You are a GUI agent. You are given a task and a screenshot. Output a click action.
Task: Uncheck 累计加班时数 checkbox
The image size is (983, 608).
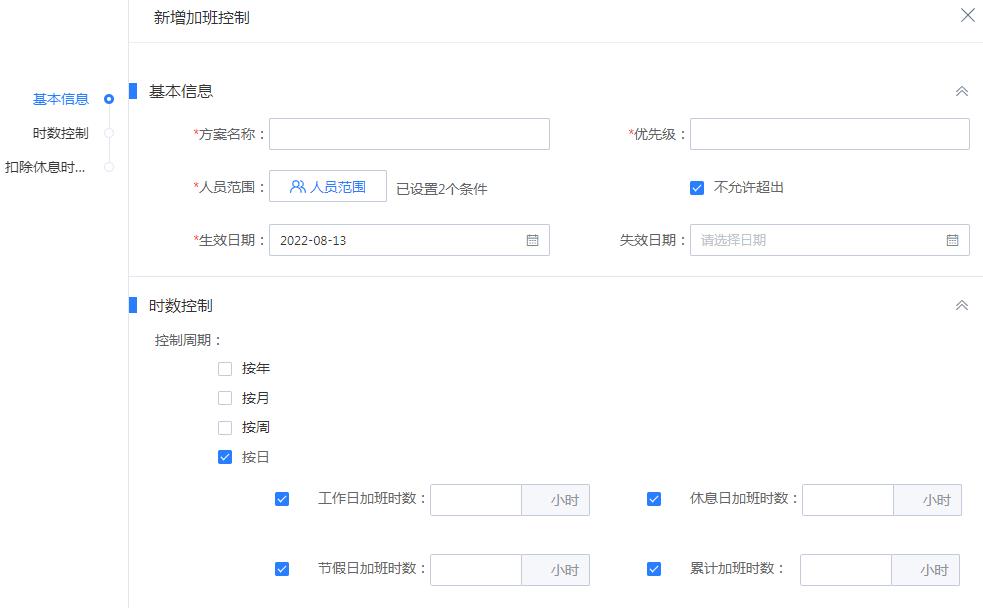654,569
